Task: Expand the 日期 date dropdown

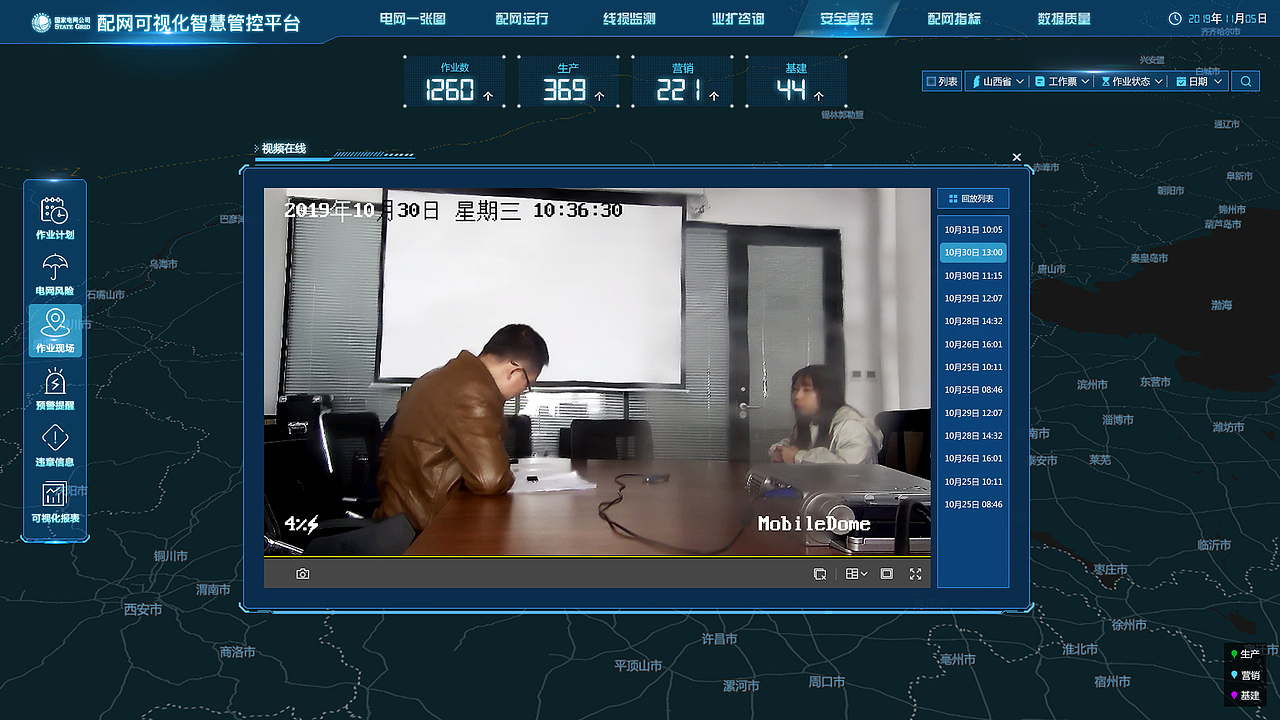Action: tap(1199, 82)
